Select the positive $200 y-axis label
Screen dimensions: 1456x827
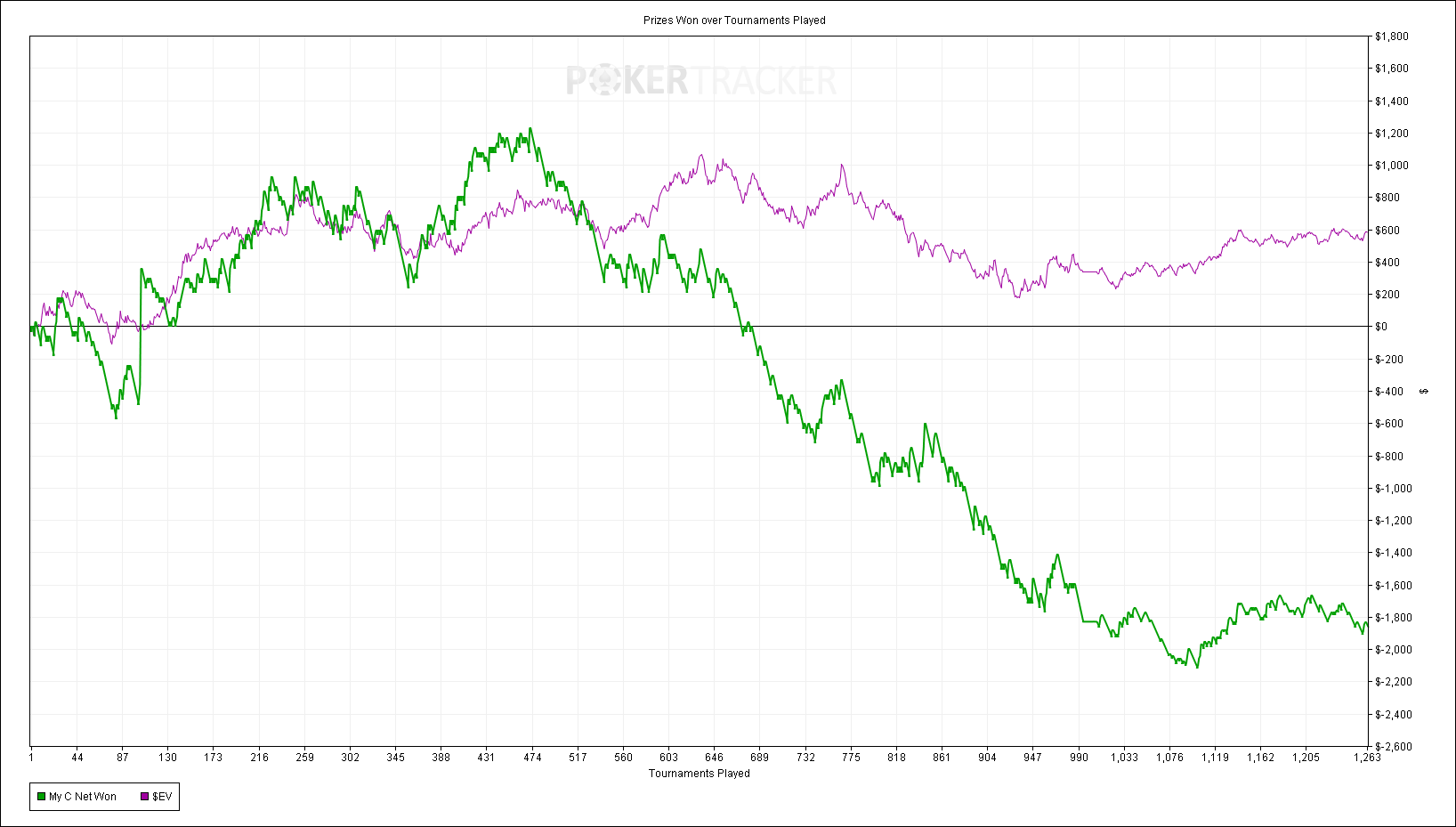[x=1388, y=295]
